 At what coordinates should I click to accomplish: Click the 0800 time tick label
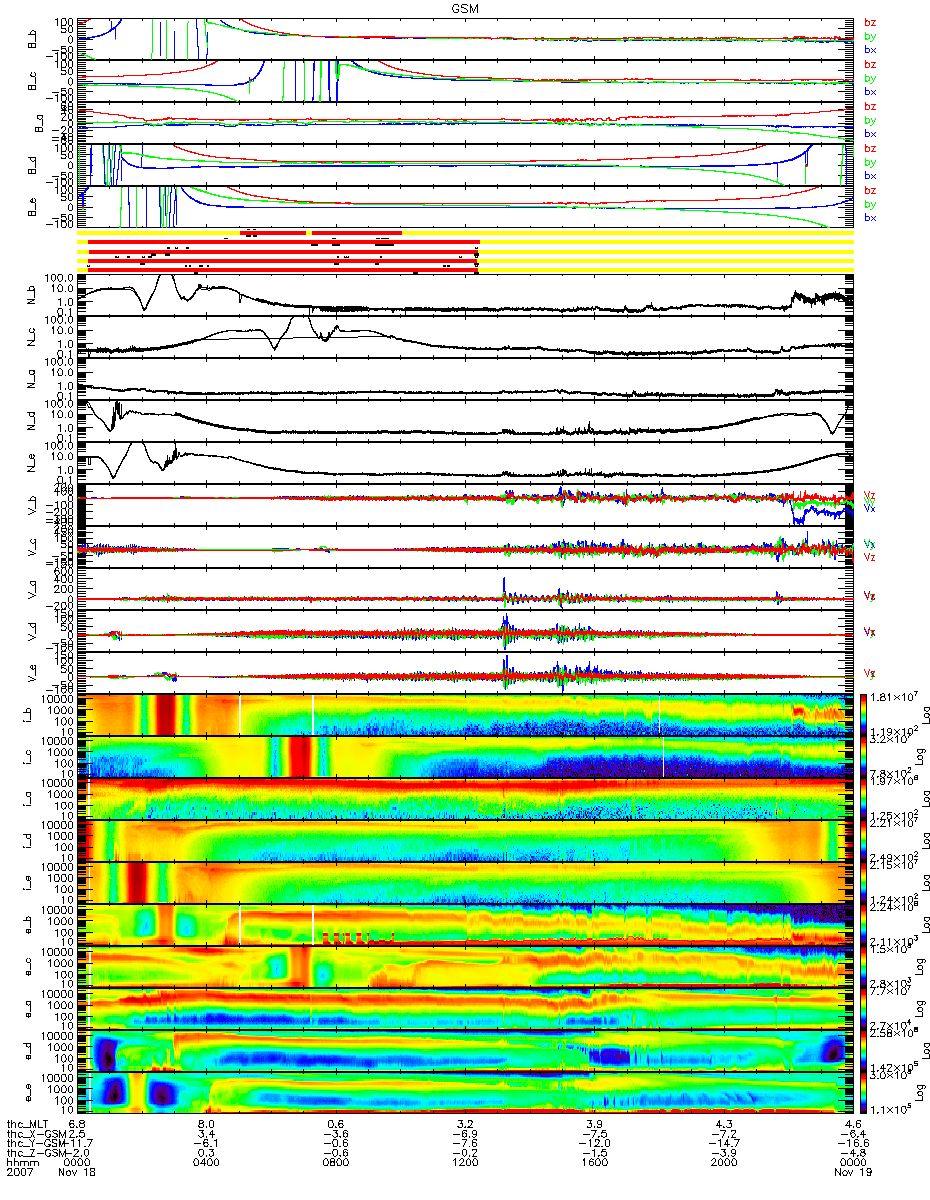click(335, 1163)
